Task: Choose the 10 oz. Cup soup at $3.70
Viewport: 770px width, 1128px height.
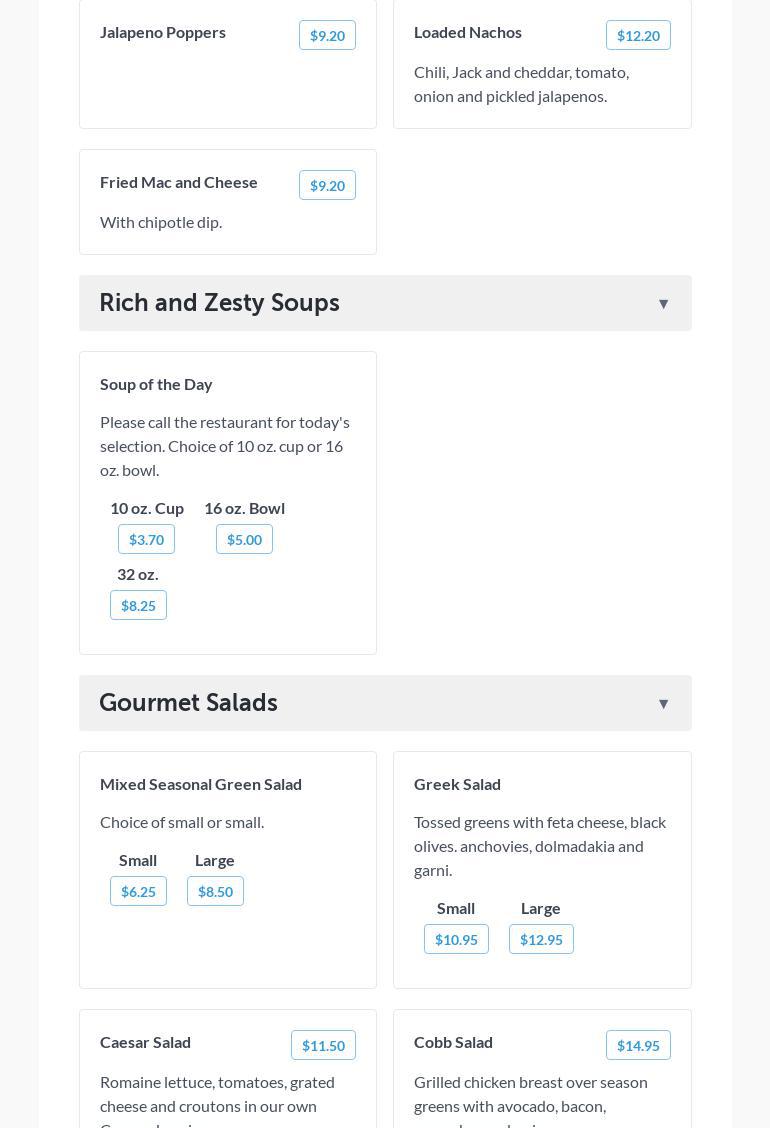Action: pyautogui.click(x=146, y=539)
